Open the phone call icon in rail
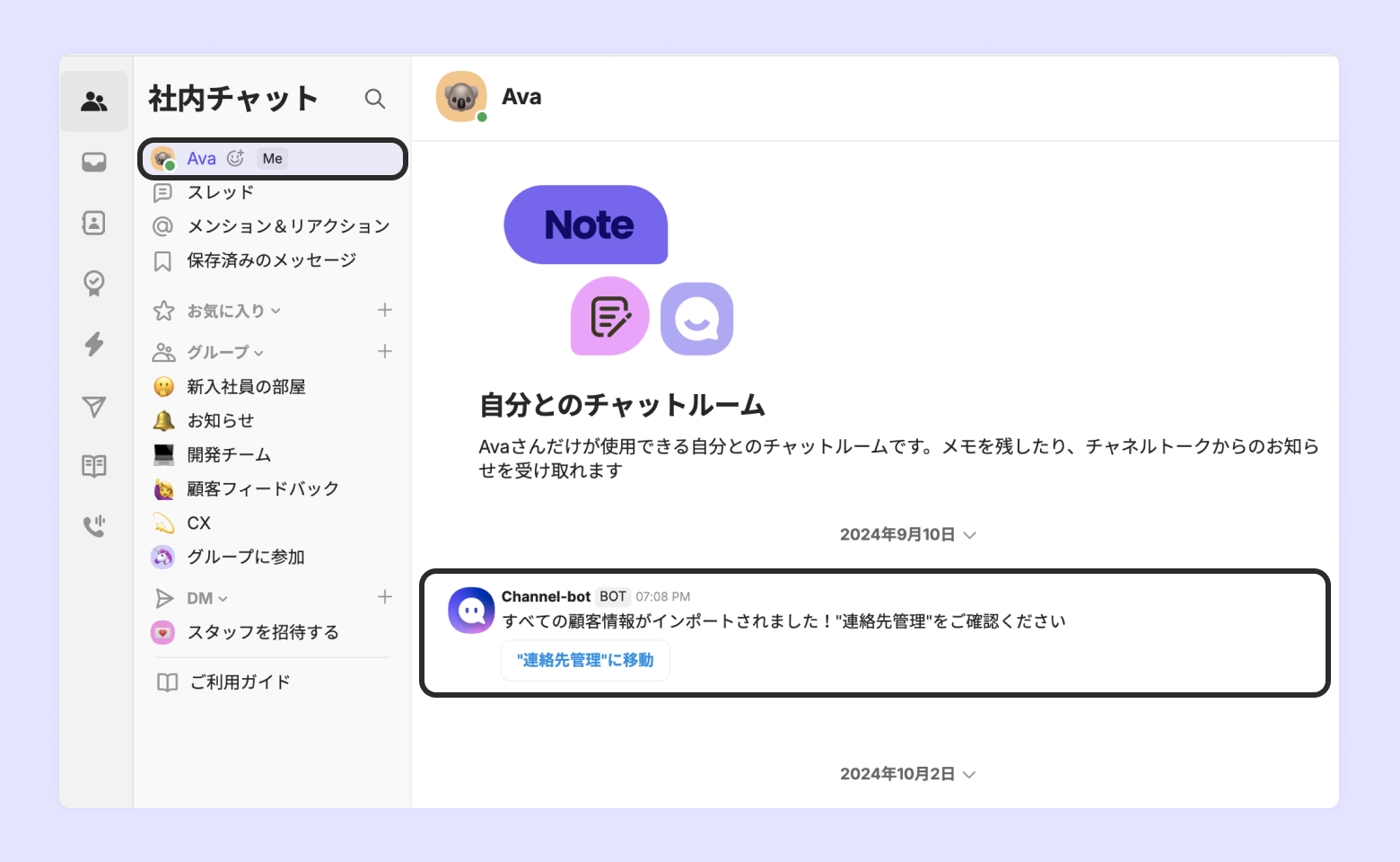Screen dimensions: 1400x862 click(x=94, y=525)
